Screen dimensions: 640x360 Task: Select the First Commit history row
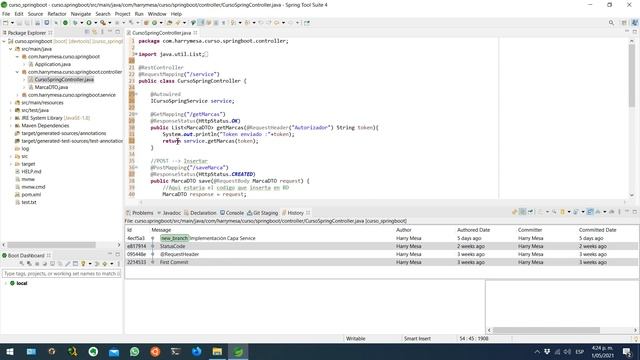(382, 262)
